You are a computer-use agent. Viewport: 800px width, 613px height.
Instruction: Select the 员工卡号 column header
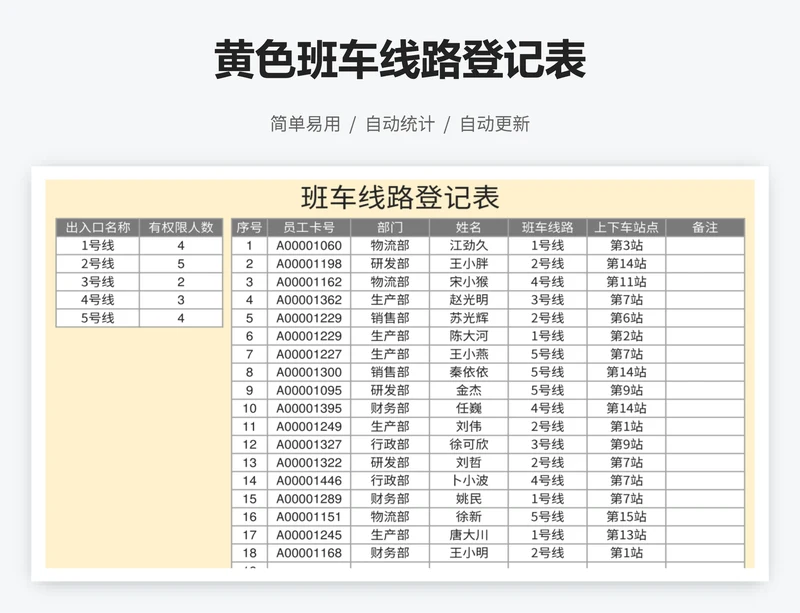309,228
